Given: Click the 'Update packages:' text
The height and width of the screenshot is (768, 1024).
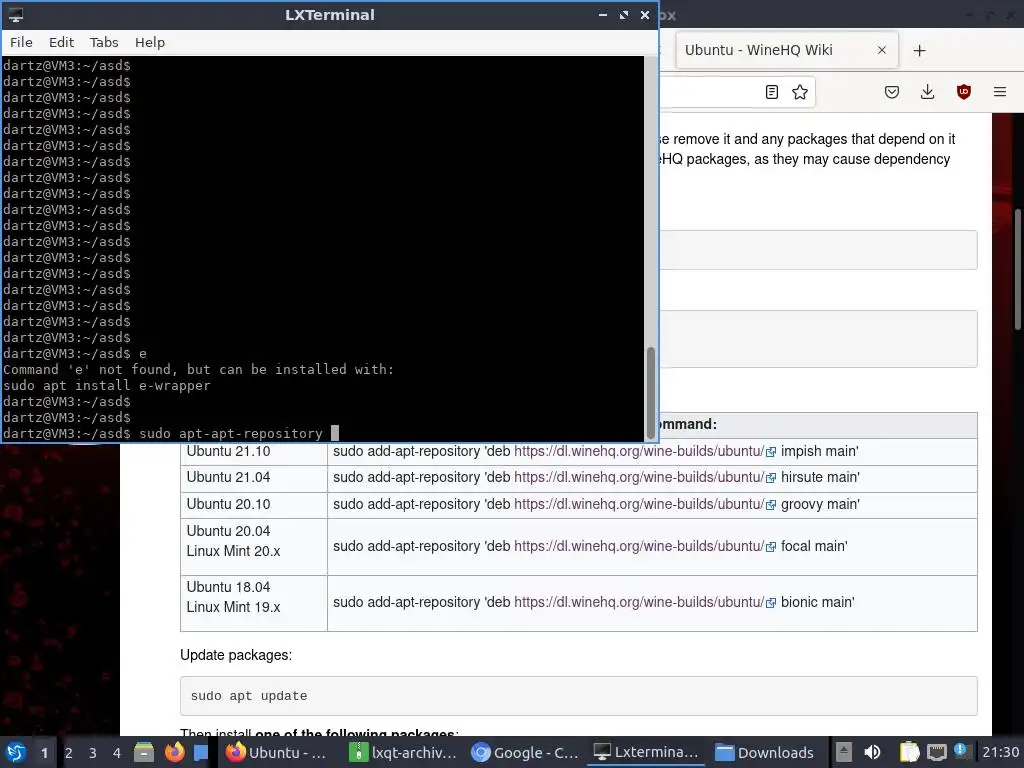Looking at the screenshot, I should tap(236, 655).
